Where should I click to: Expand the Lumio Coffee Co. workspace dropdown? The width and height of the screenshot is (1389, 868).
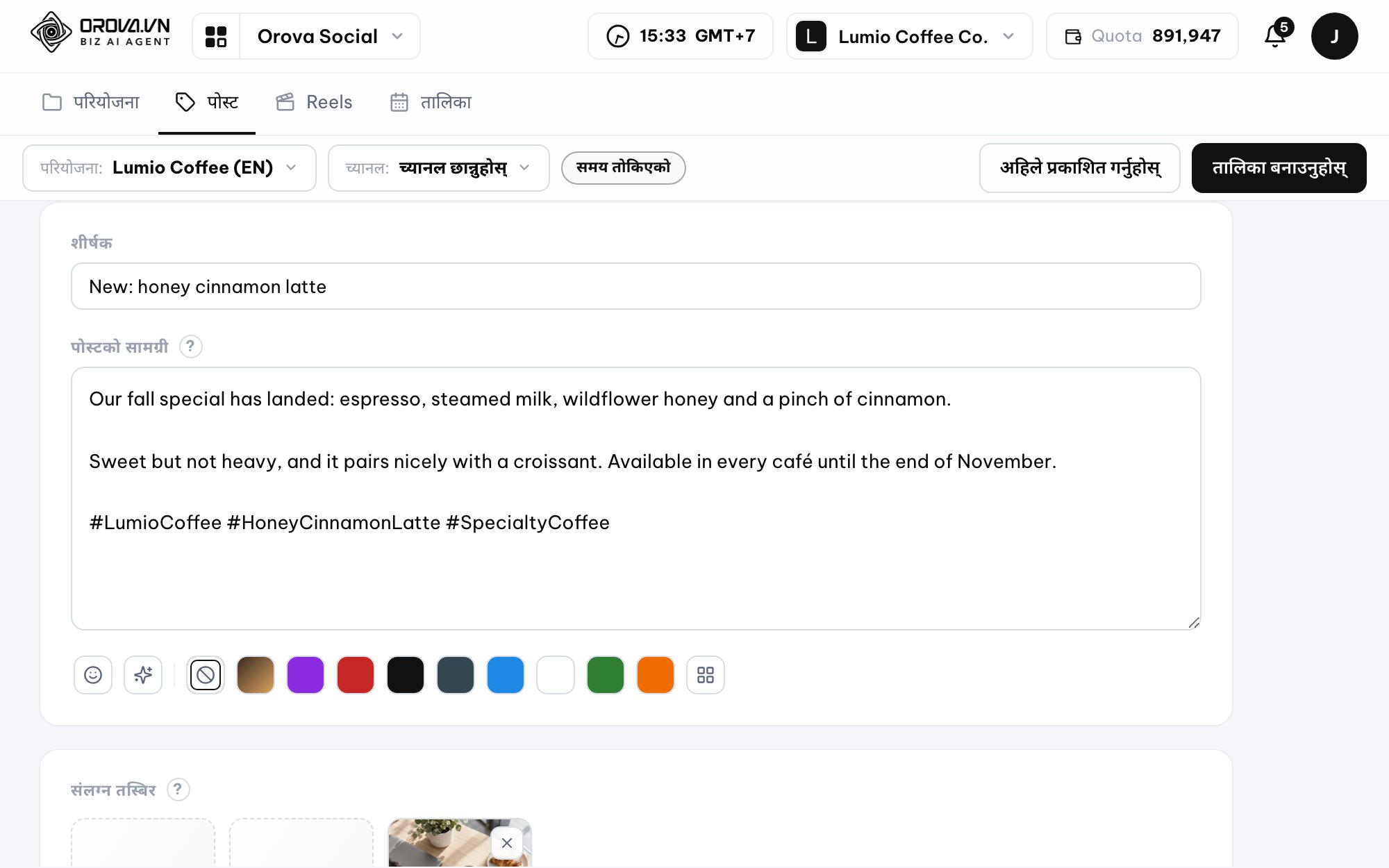(x=910, y=36)
